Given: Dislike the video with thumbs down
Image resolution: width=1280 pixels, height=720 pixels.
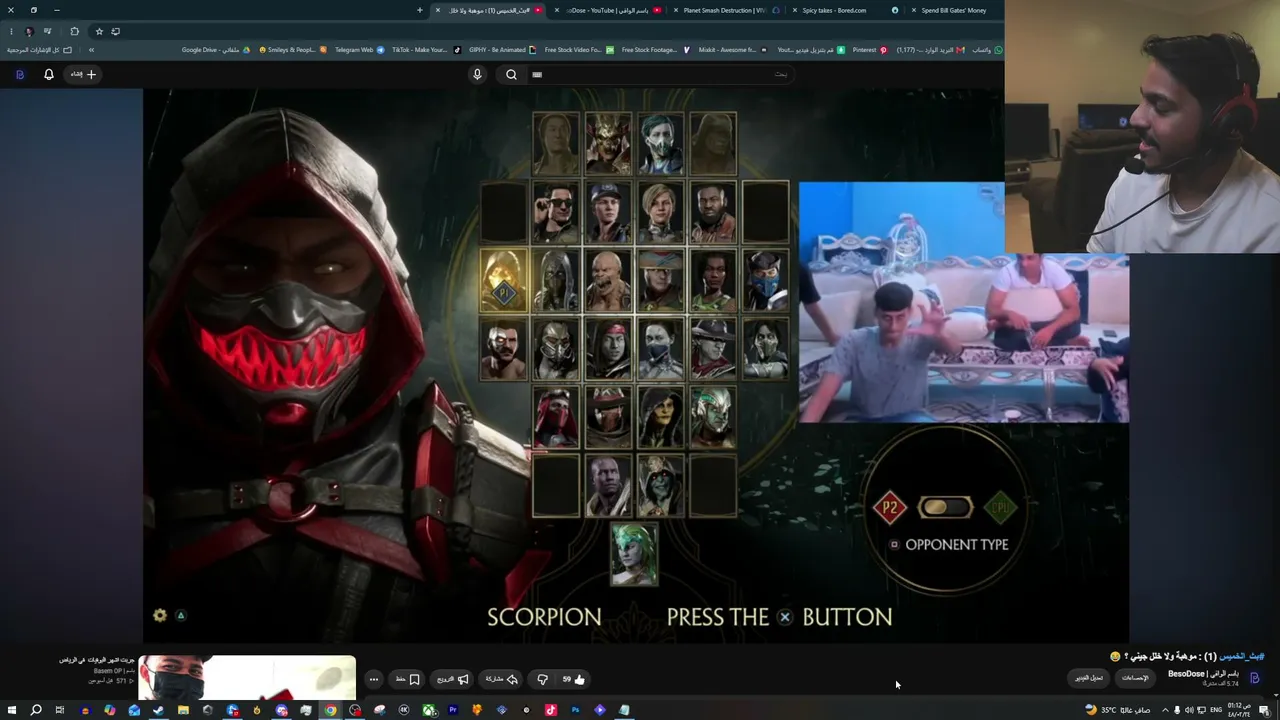Looking at the screenshot, I should point(542,679).
